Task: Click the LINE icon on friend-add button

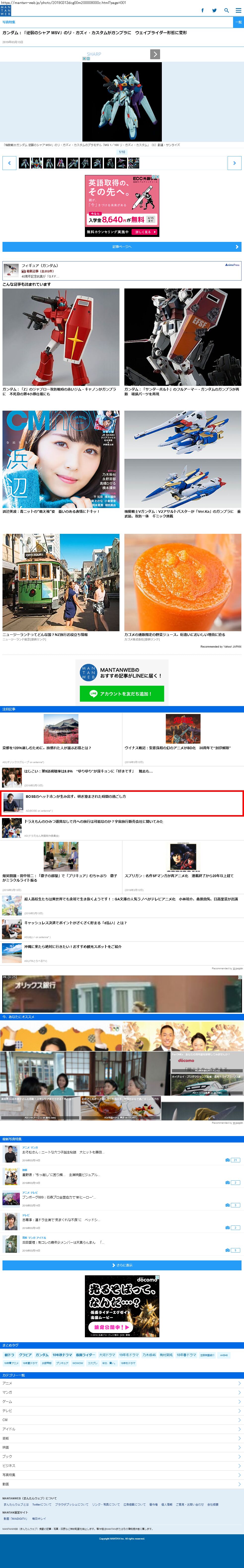Action: tap(93, 693)
